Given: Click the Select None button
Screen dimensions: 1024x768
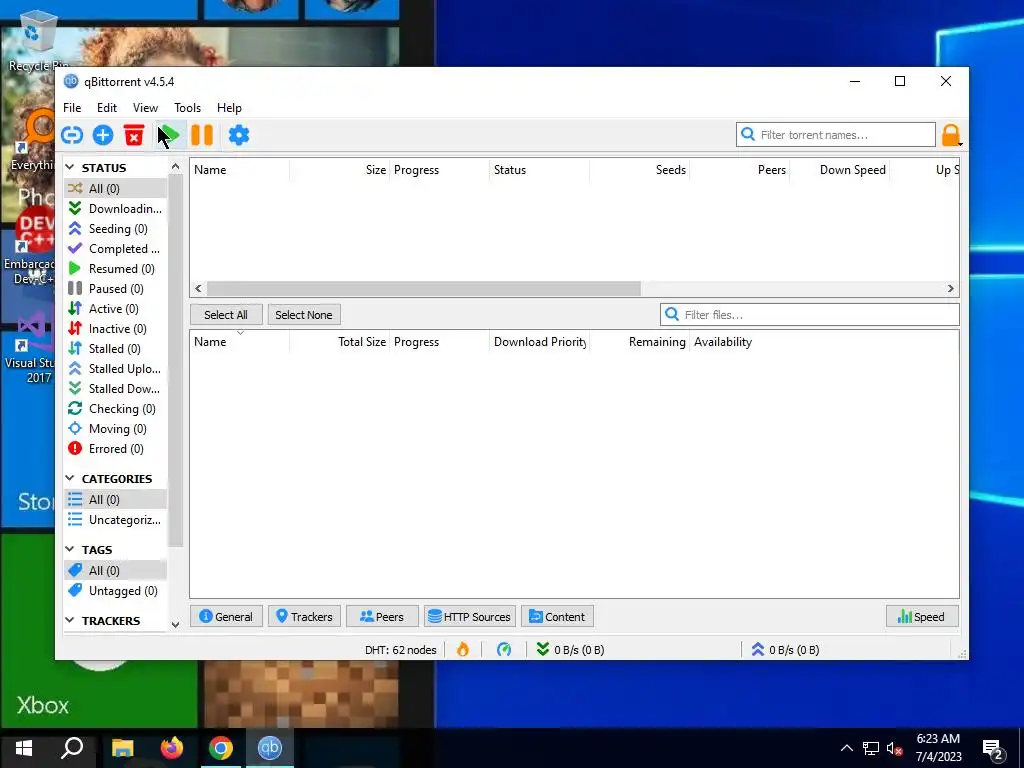Looking at the screenshot, I should (304, 315).
